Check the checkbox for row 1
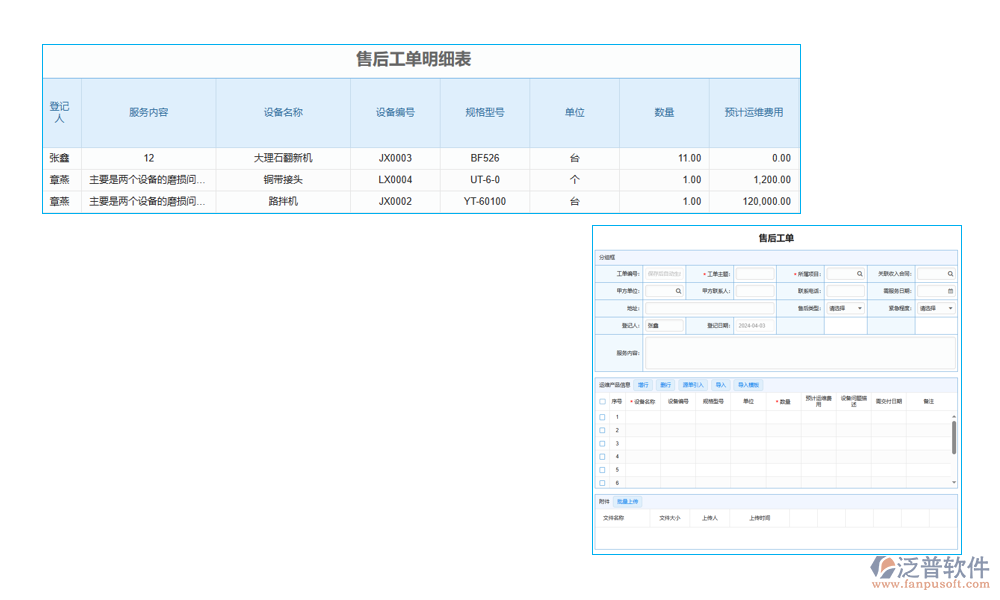The image size is (1000, 600). point(602,417)
